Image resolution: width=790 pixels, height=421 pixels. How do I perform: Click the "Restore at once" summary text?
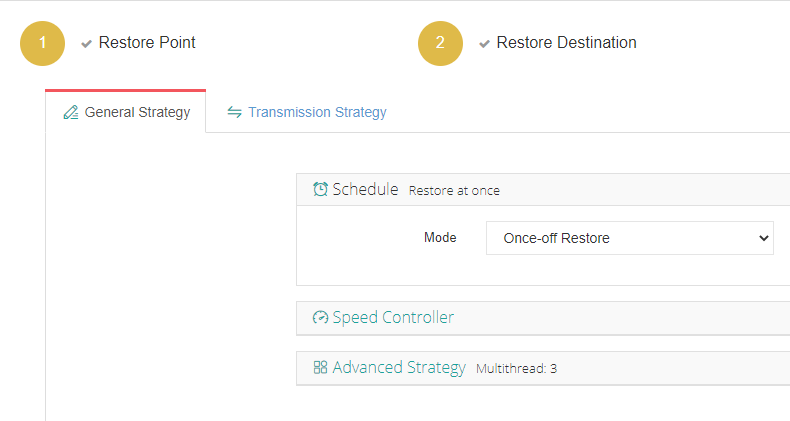point(454,190)
